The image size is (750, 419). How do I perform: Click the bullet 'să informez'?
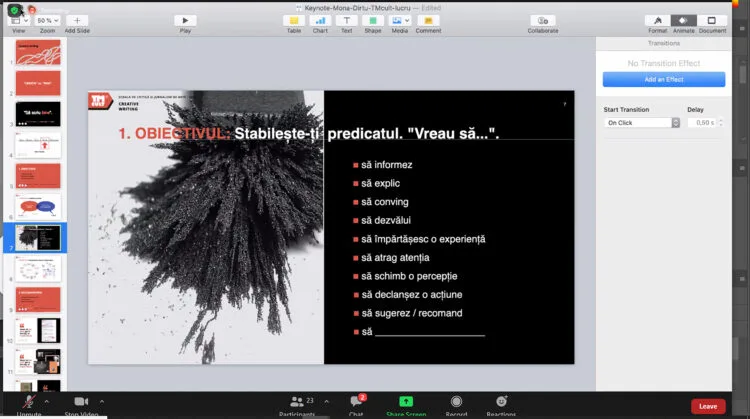click(386, 165)
